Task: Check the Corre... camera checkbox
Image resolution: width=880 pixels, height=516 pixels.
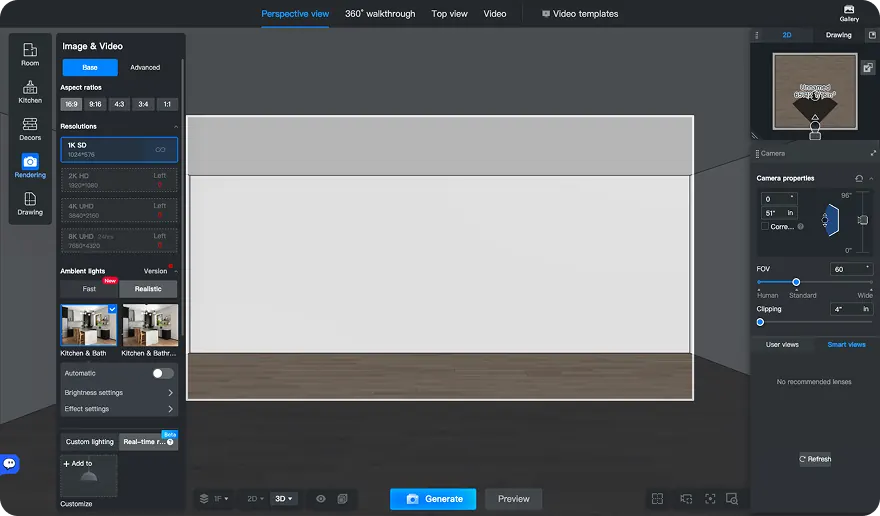Action: click(765, 227)
